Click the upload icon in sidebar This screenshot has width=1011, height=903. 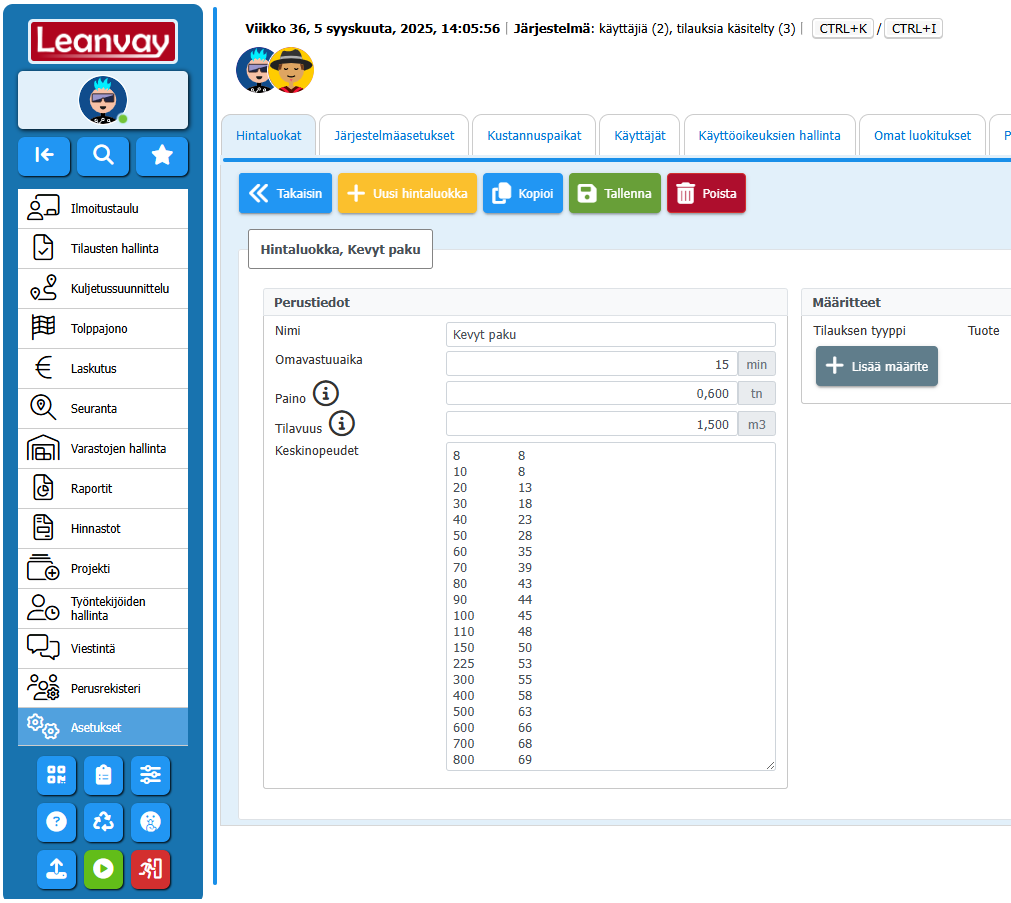56,869
